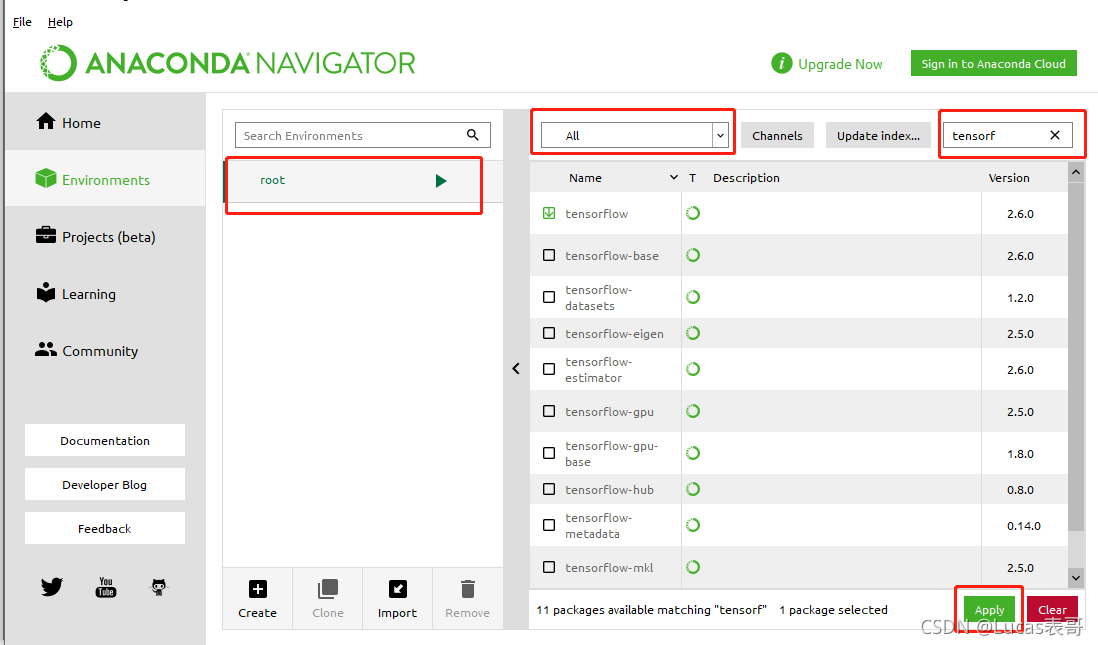The width and height of the screenshot is (1098, 645).
Task: Create a new environment
Action: [x=258, y=598]
